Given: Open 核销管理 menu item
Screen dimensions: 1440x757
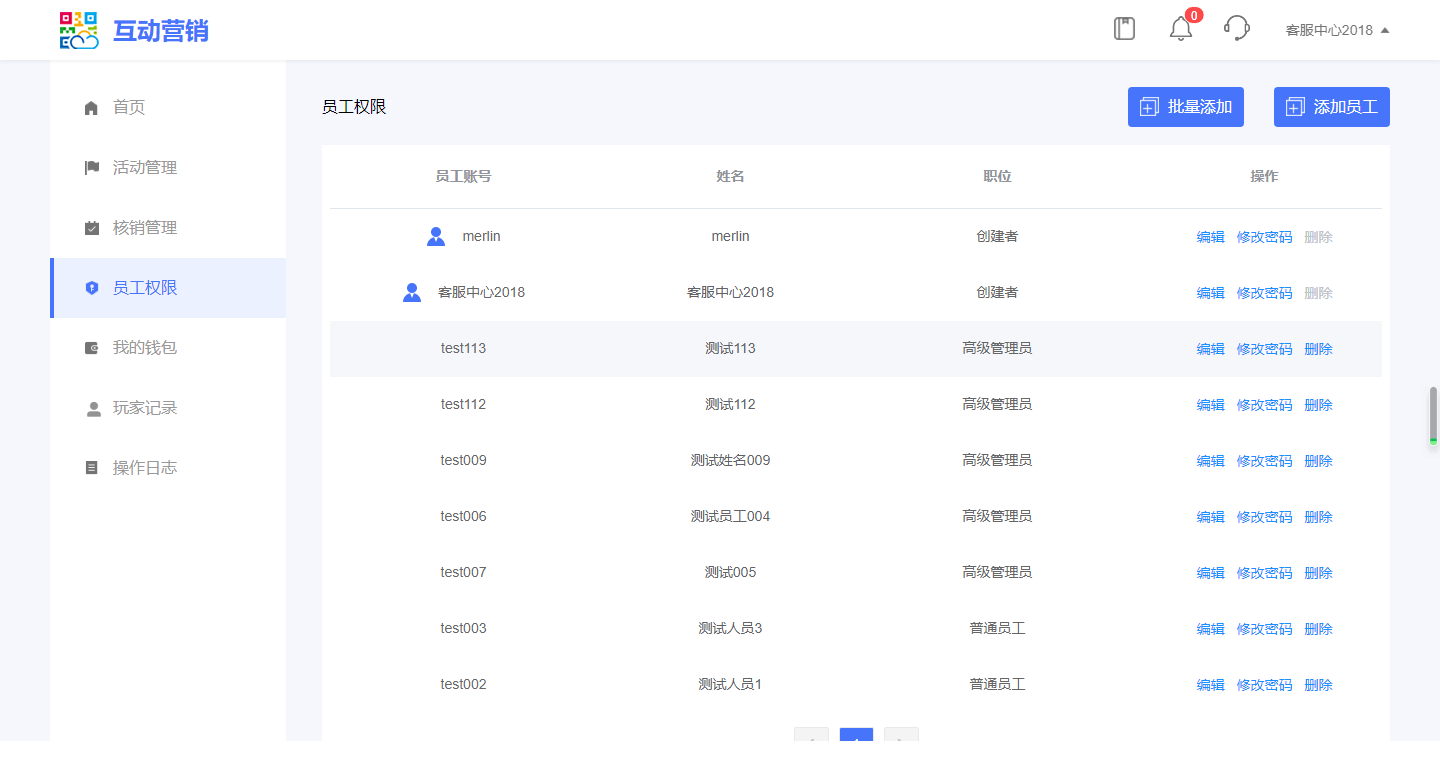Looking at the screenshot, I should (x=168, y=228).
